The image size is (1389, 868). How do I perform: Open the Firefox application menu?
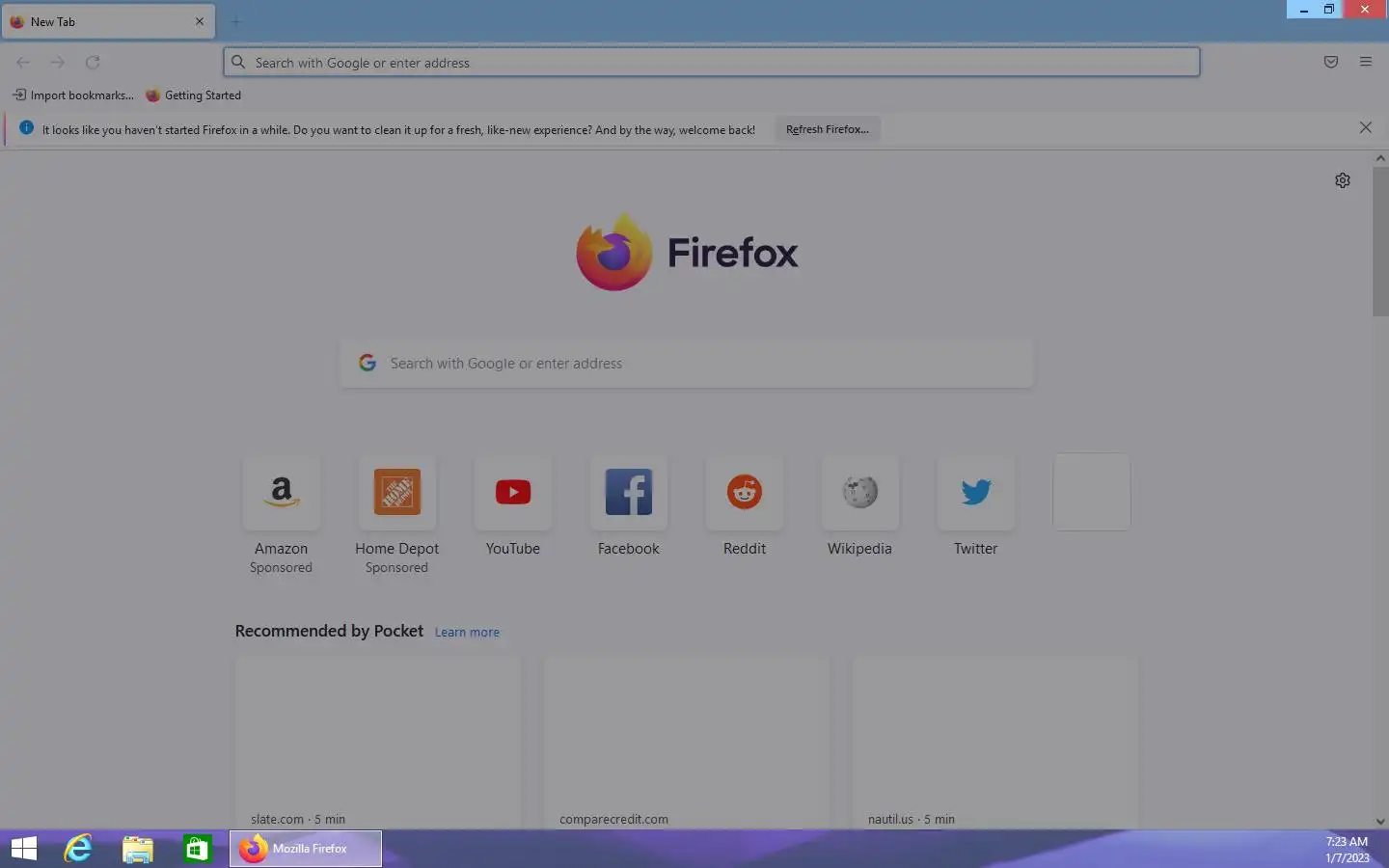[x=1366, y=62]
